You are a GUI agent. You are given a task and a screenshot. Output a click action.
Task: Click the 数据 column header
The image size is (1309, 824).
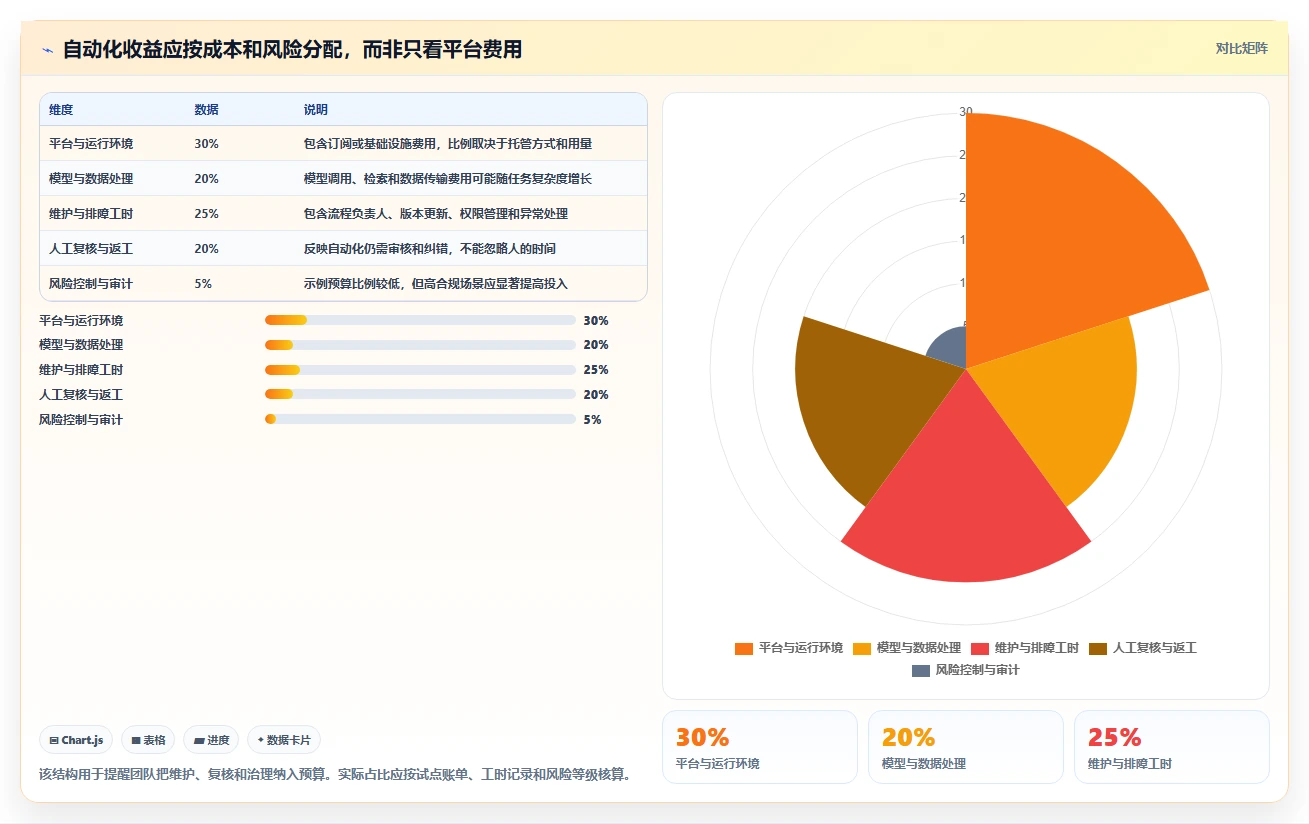pyautogui.click(x=206, y=110)
